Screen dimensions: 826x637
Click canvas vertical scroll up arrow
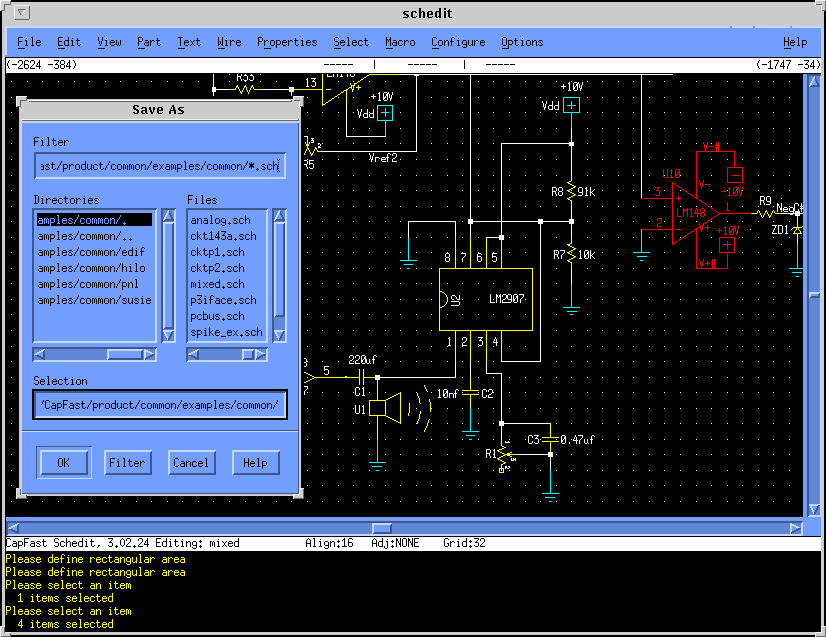(814, 81)
